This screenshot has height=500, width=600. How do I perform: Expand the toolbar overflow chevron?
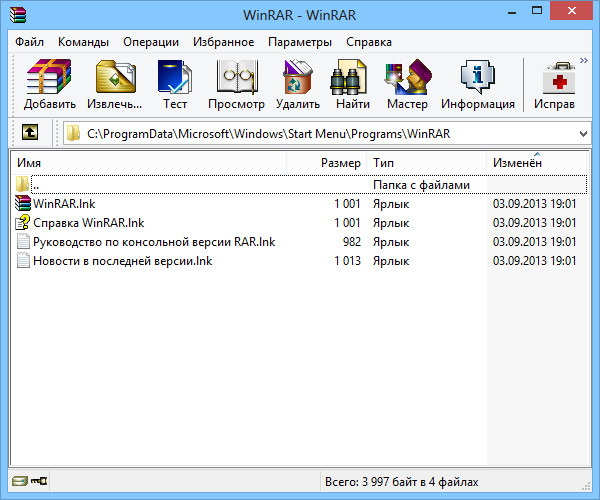coord(582,60)
